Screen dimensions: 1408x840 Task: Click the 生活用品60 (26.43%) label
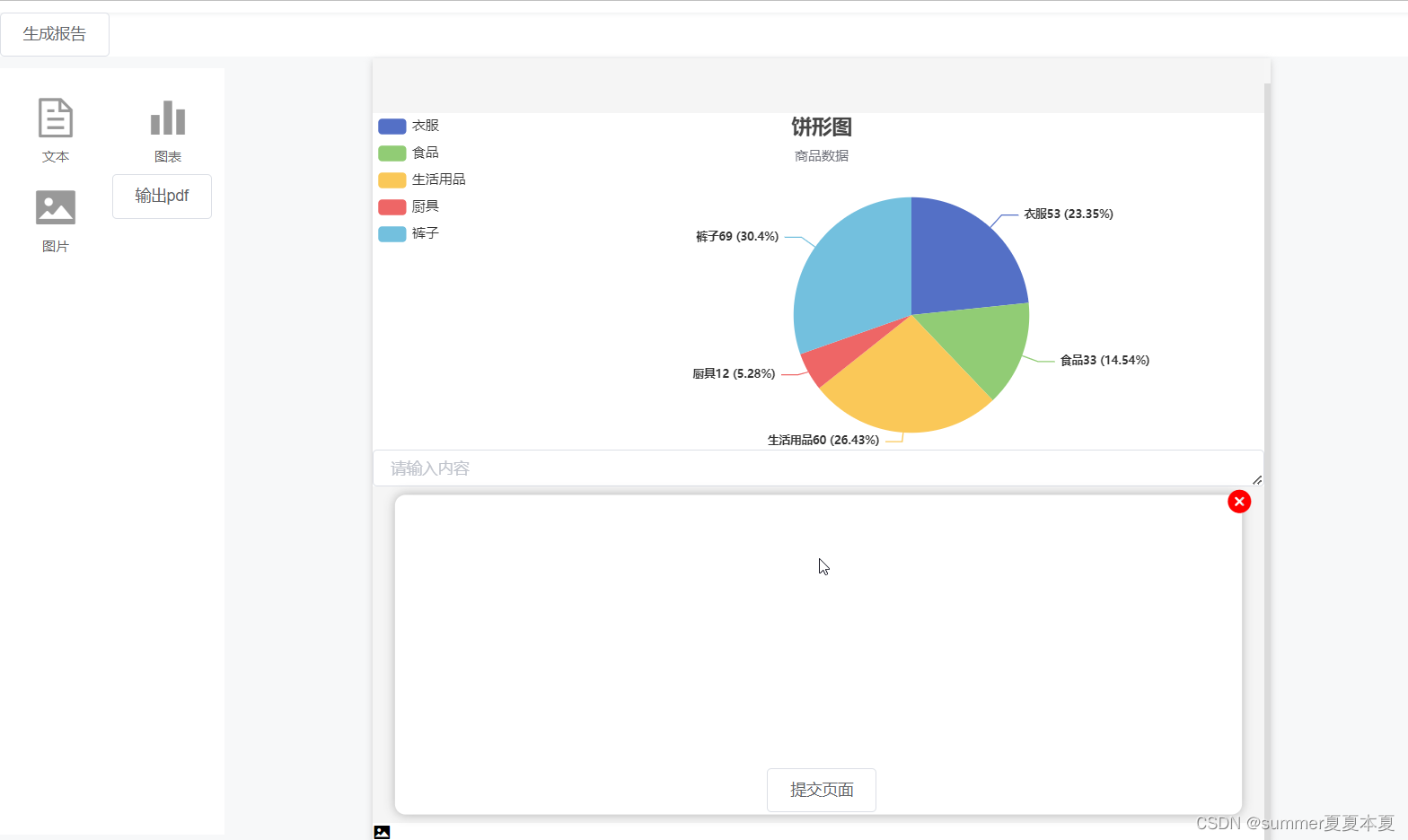(823, 440)
